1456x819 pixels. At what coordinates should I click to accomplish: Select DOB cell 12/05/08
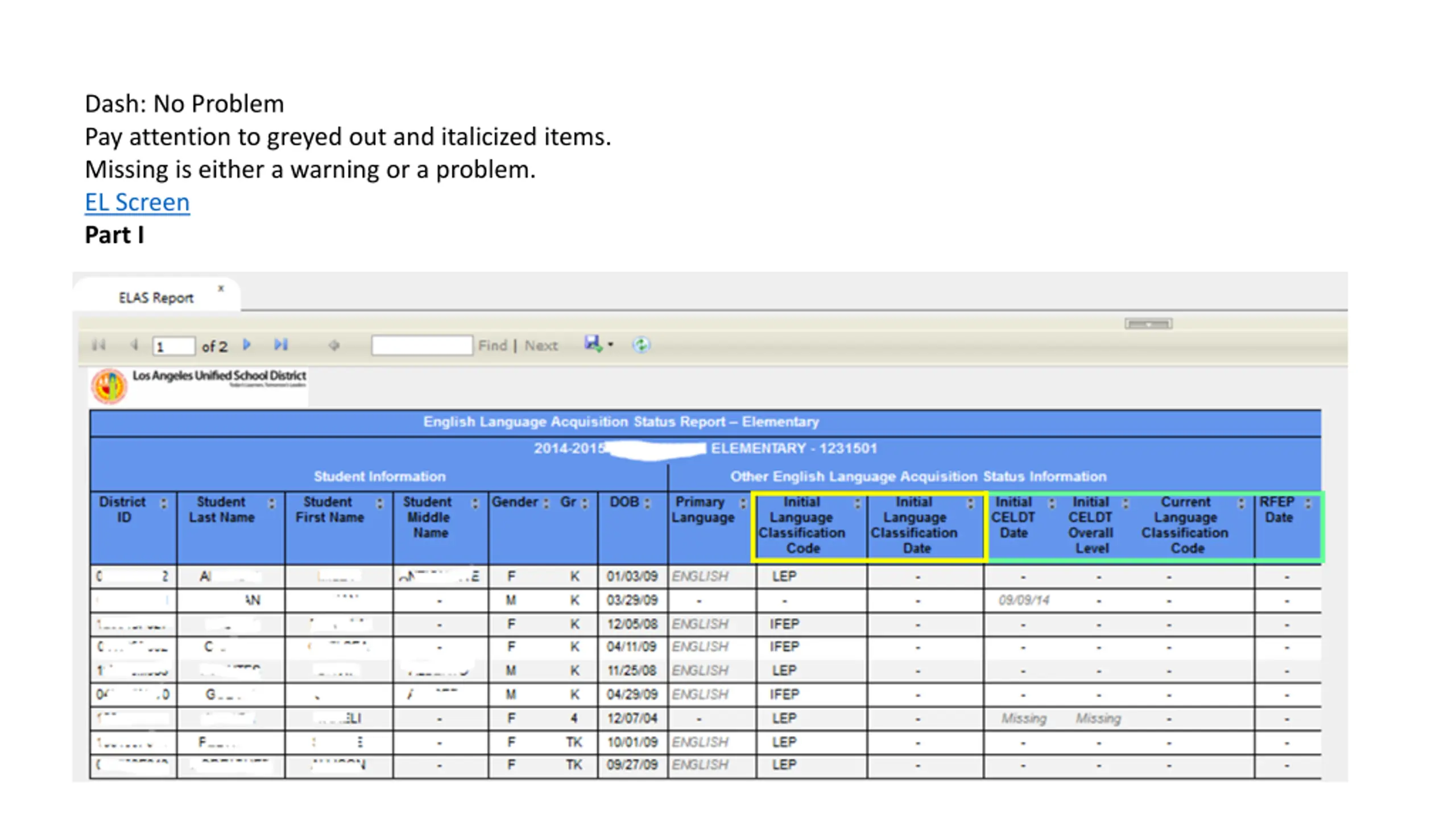632,624
